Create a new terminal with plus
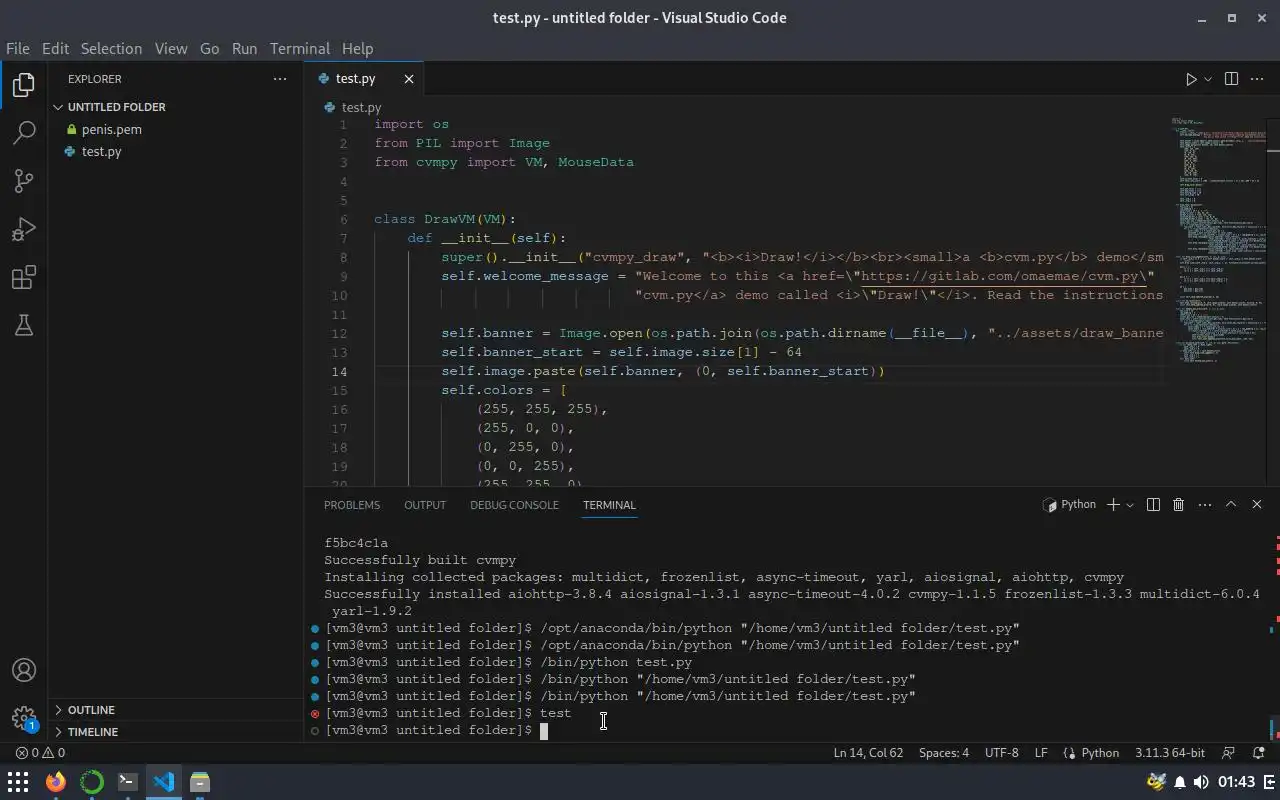Viewport: 1280px width, 800px height. click(x=1113, y=505)
